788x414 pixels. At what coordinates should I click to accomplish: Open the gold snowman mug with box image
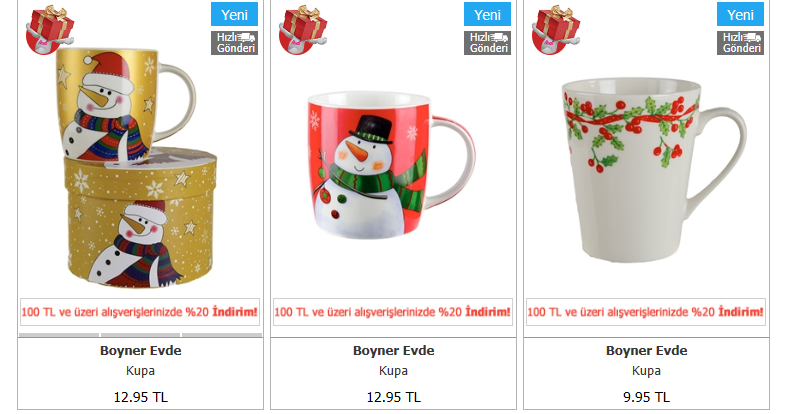pos(136,168)
